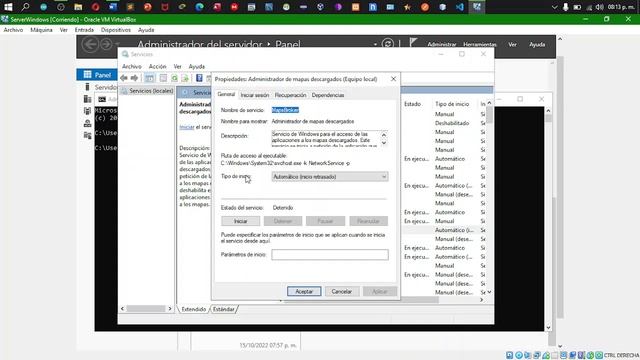Select Servicios (locales) tree node
This screenshot has width=640, height=360.
151,91
